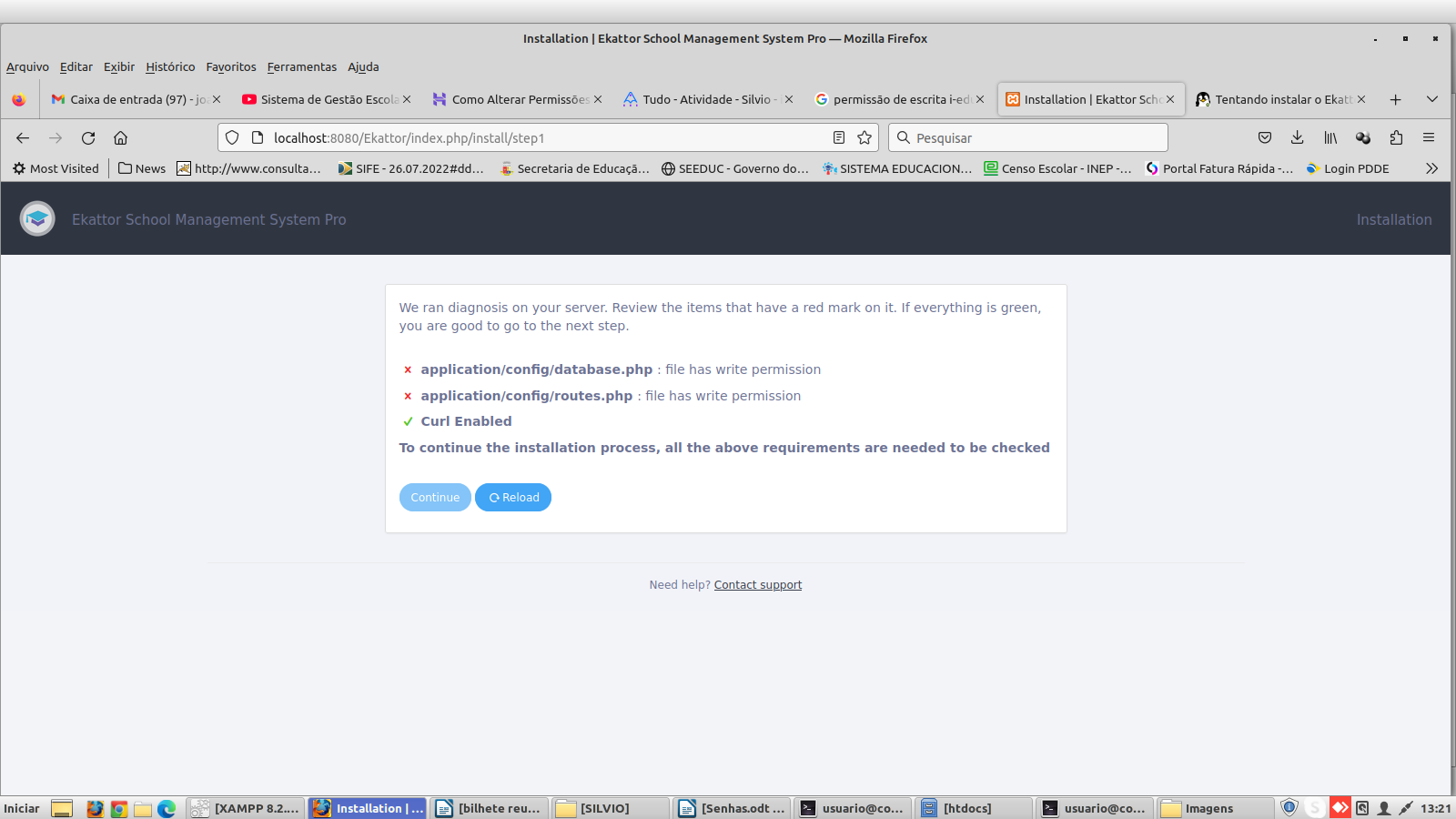This screenshot has height=819, width=1456.
Task: Open the downloads arrow icon
Action: point(1298,137)
